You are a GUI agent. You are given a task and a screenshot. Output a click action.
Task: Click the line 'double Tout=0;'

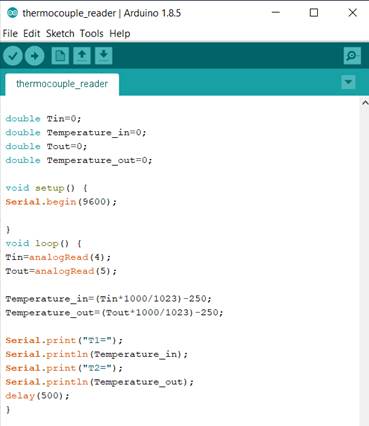pos(46,146)
